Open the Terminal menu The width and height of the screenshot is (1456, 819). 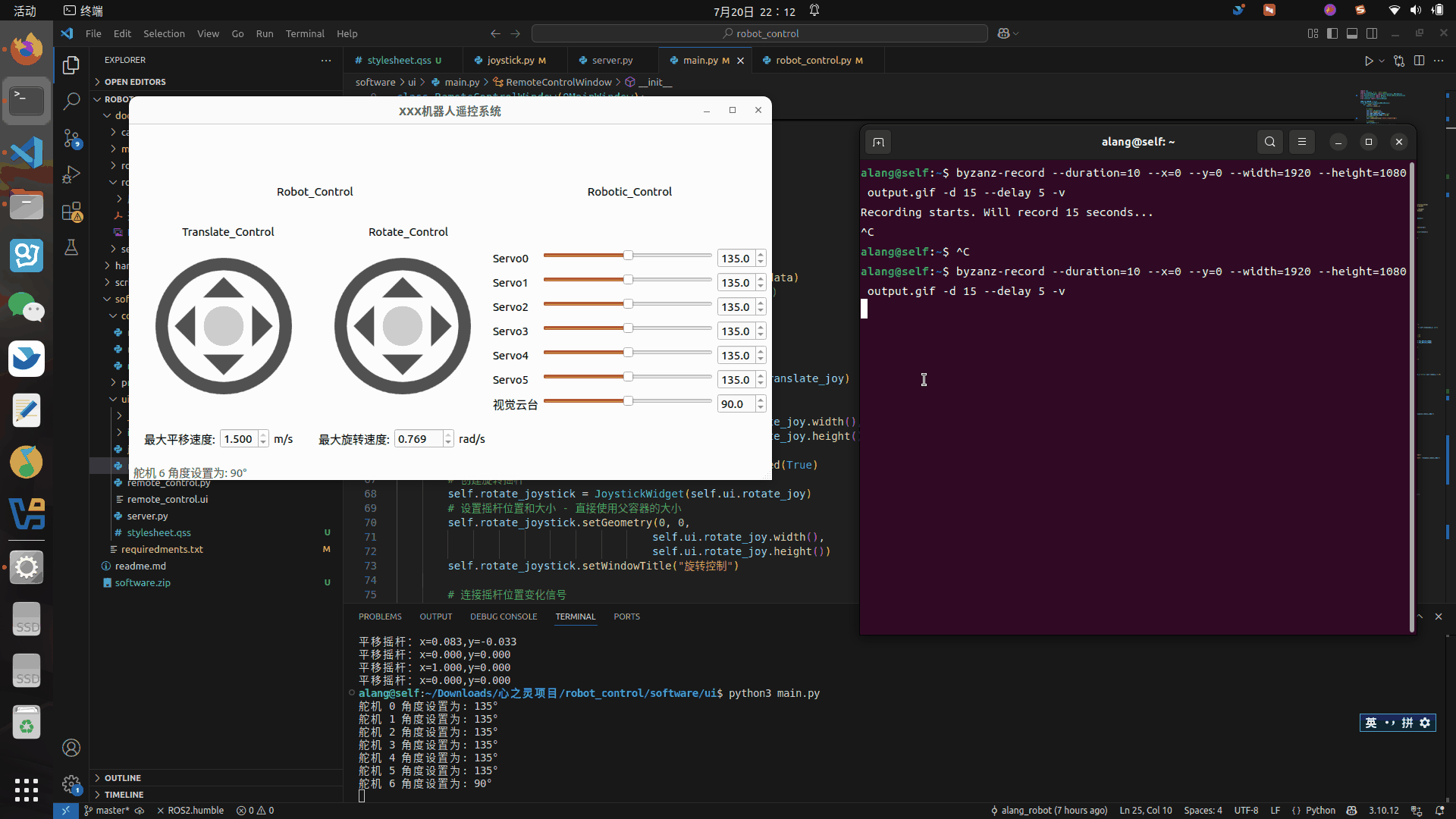(305, 33)
